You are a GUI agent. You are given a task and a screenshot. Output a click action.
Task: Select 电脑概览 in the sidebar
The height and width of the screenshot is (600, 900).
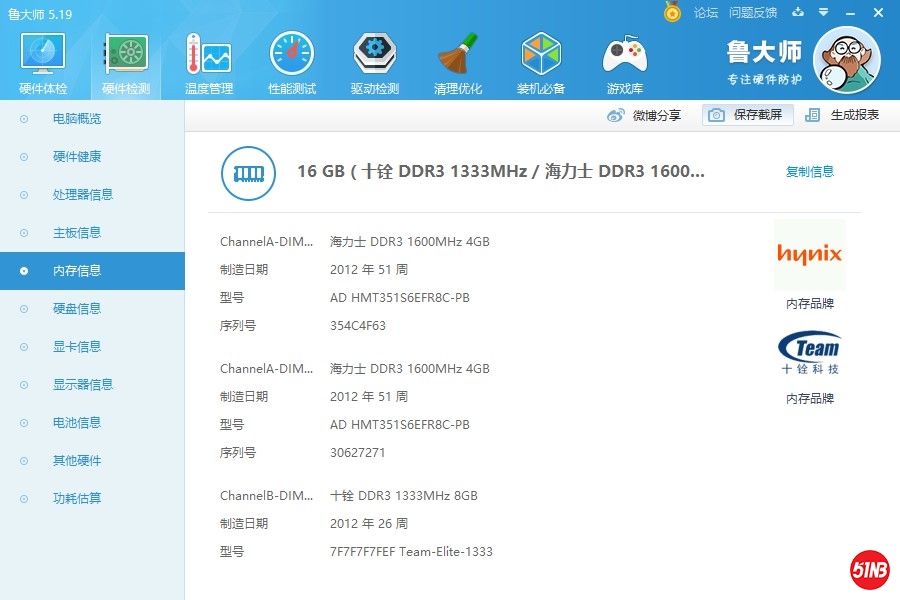pyautogui.click(x=77, y=119)
